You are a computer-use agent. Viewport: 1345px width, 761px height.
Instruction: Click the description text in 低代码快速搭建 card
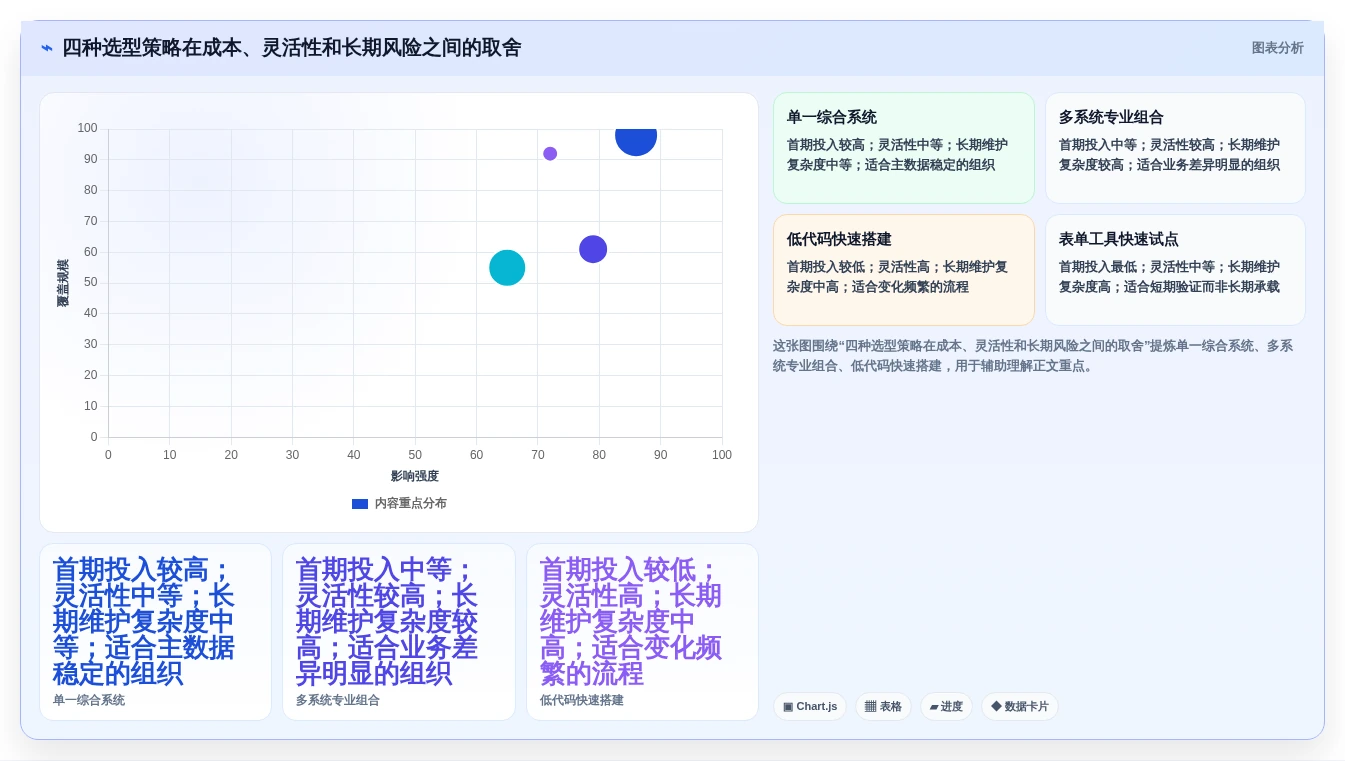897,277
